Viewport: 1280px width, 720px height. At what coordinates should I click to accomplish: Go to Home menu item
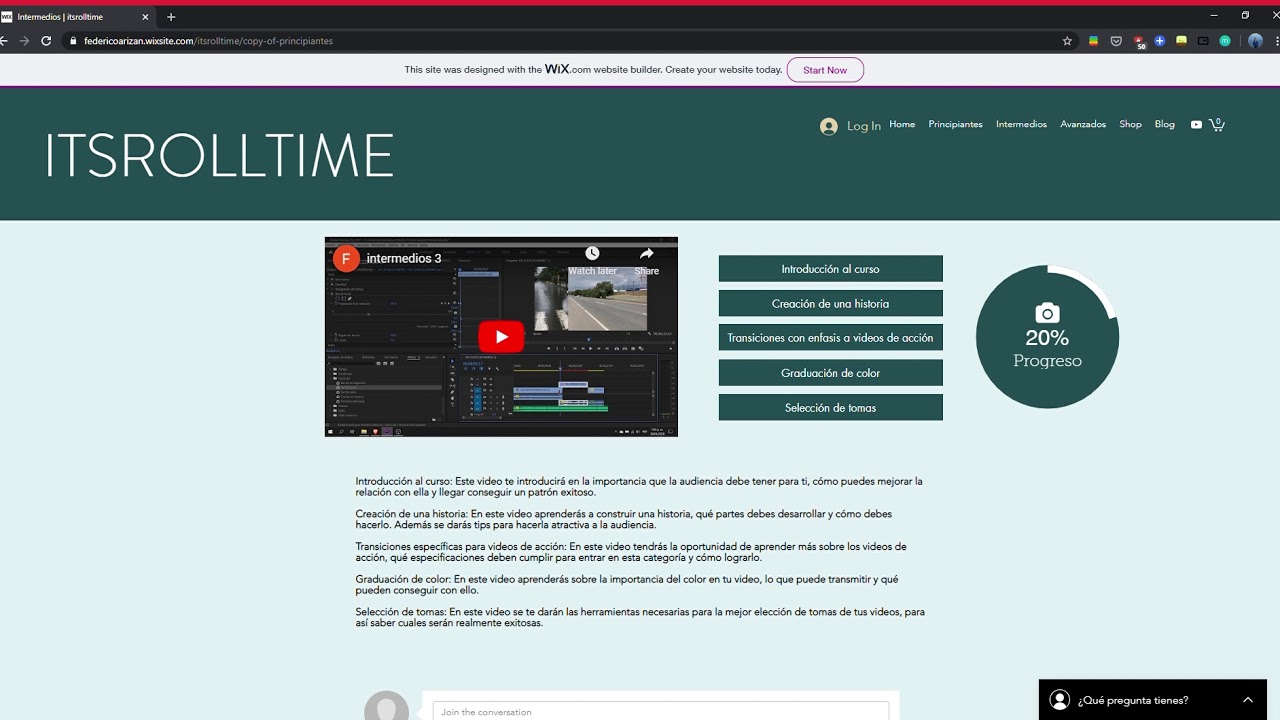[902, 124]
